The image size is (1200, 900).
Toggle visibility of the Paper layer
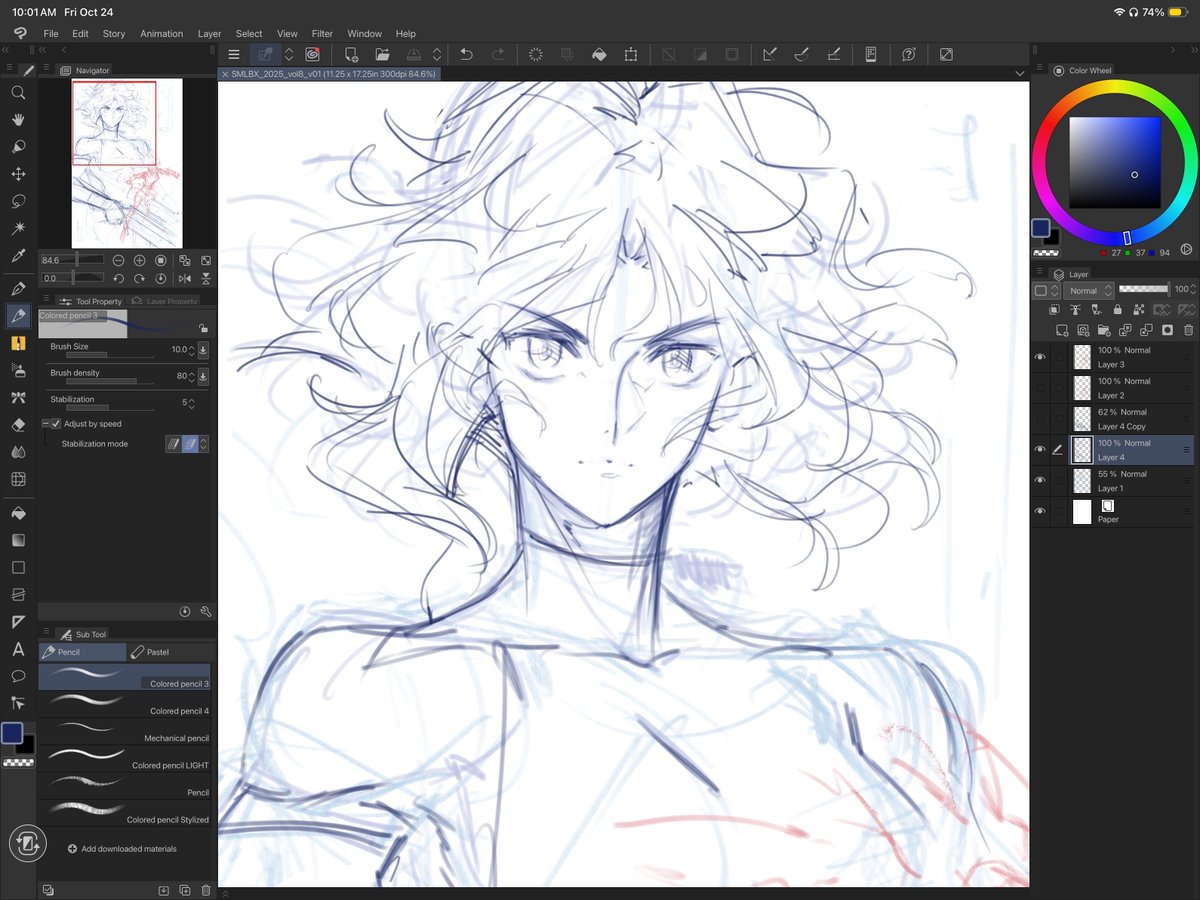pyautogui.click(x=1040, y=510)
